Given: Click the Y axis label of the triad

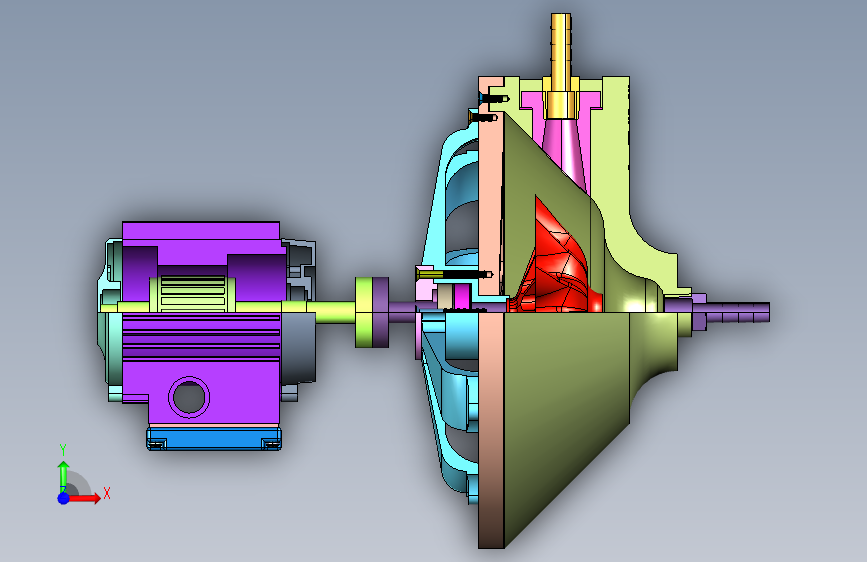Looking at the screenshot, I should coord(63,450).
